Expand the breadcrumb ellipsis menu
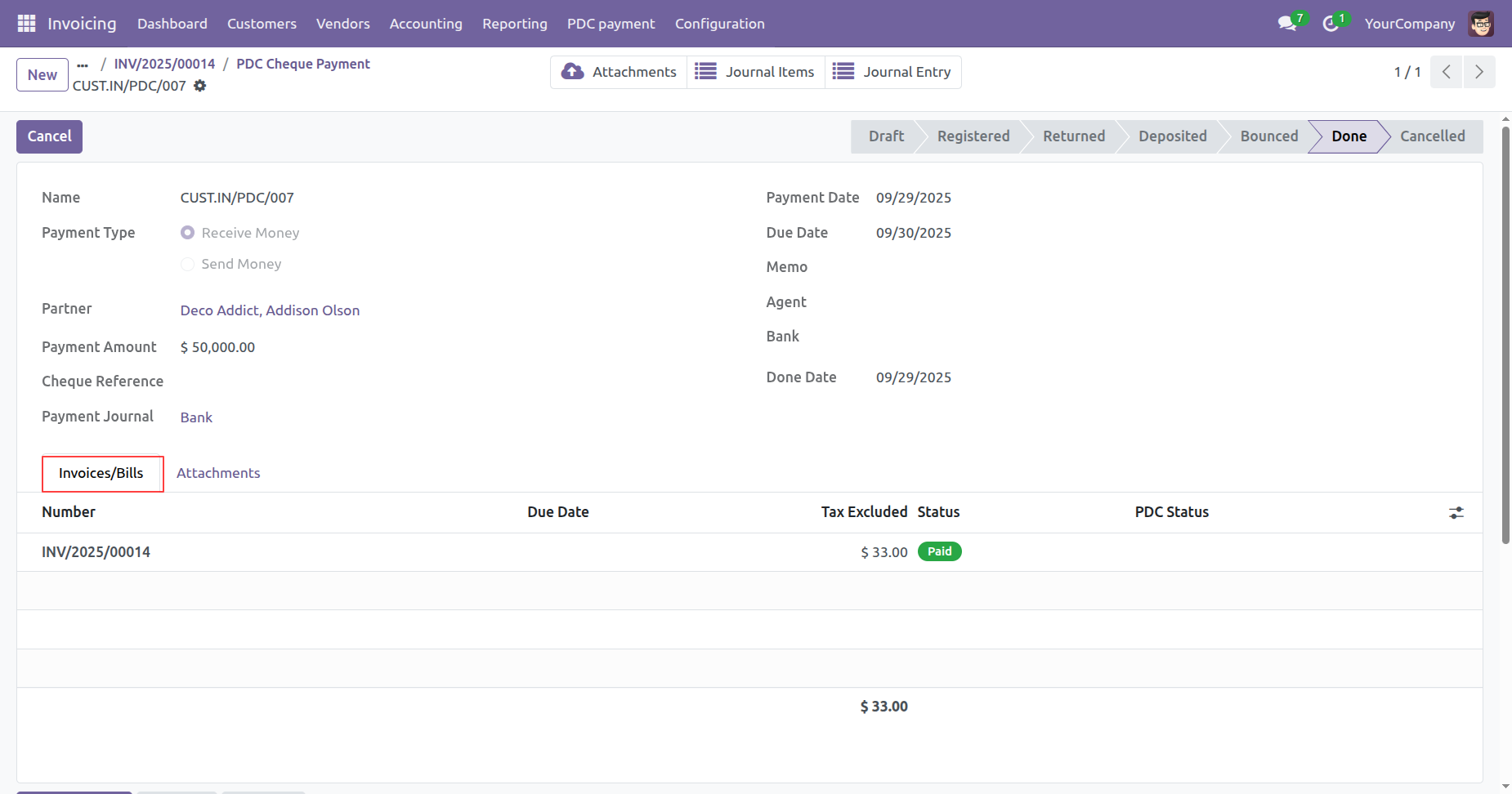Screen dimensions: 1512x794 tap(83, 65)
